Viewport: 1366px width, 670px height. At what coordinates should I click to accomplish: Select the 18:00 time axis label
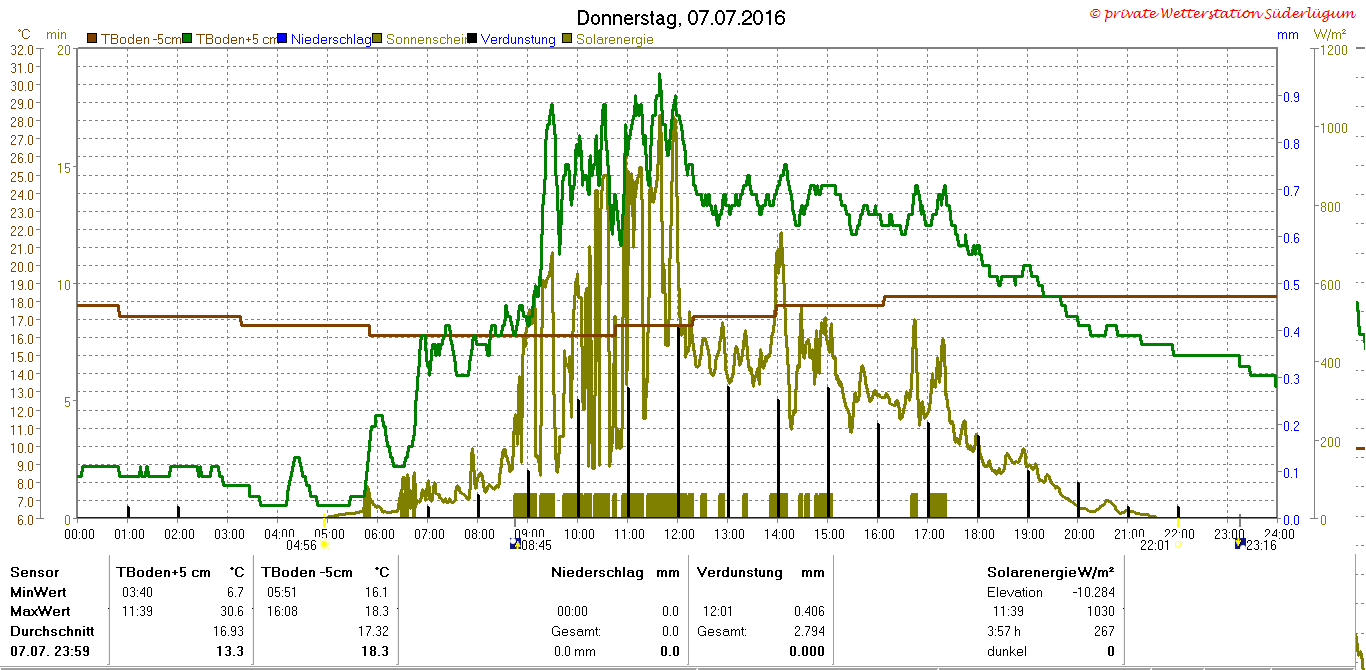pos(978,533)
